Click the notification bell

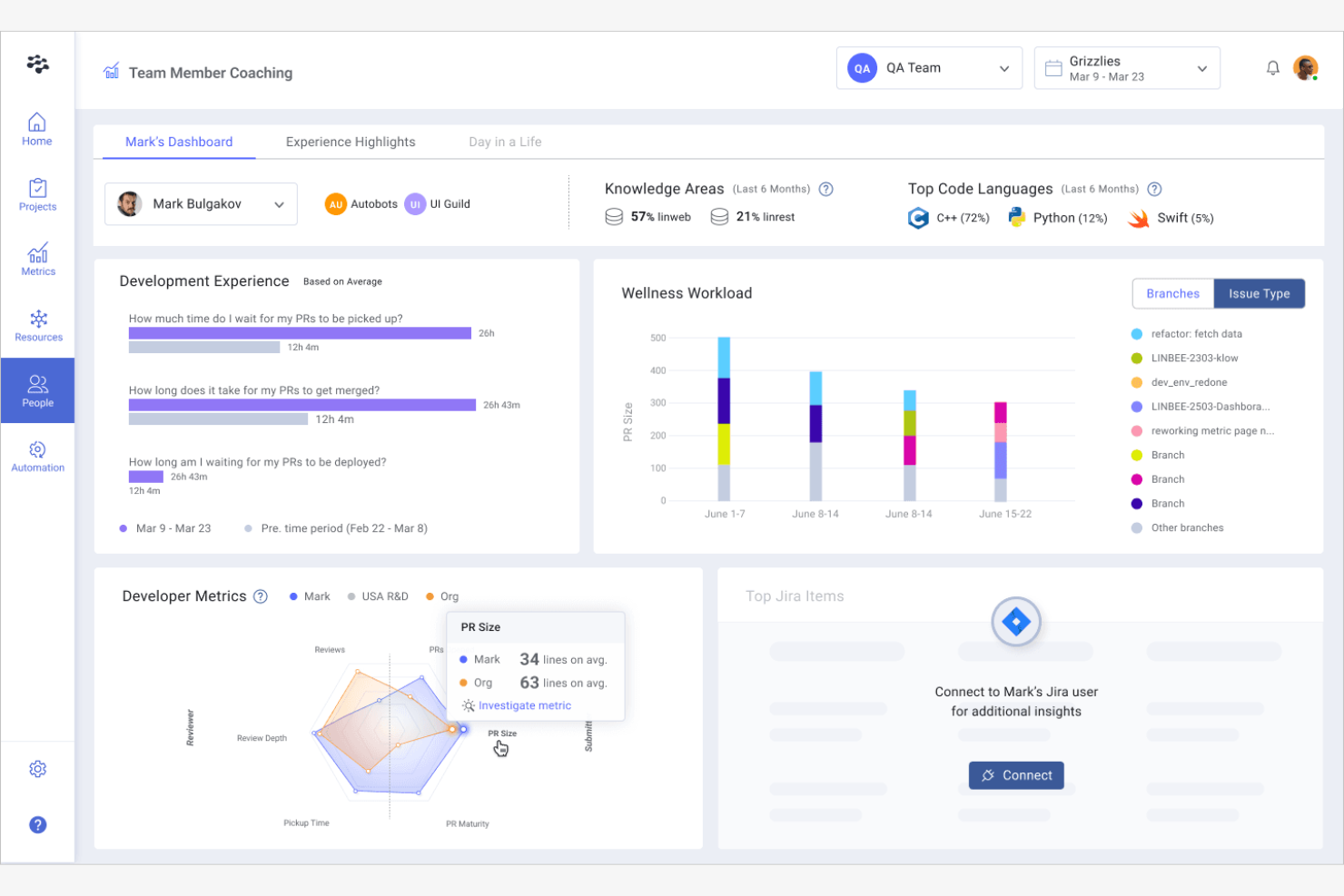coord(1272,67)
